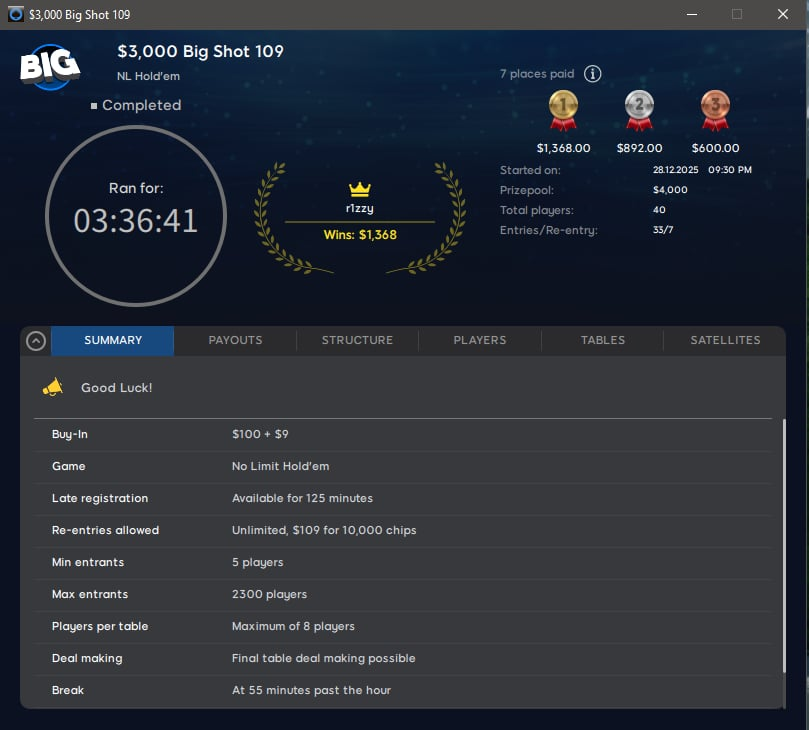This screenshot has width=809, height=730.
Task: Click the megaphone announcement icon
Action: 53,387
